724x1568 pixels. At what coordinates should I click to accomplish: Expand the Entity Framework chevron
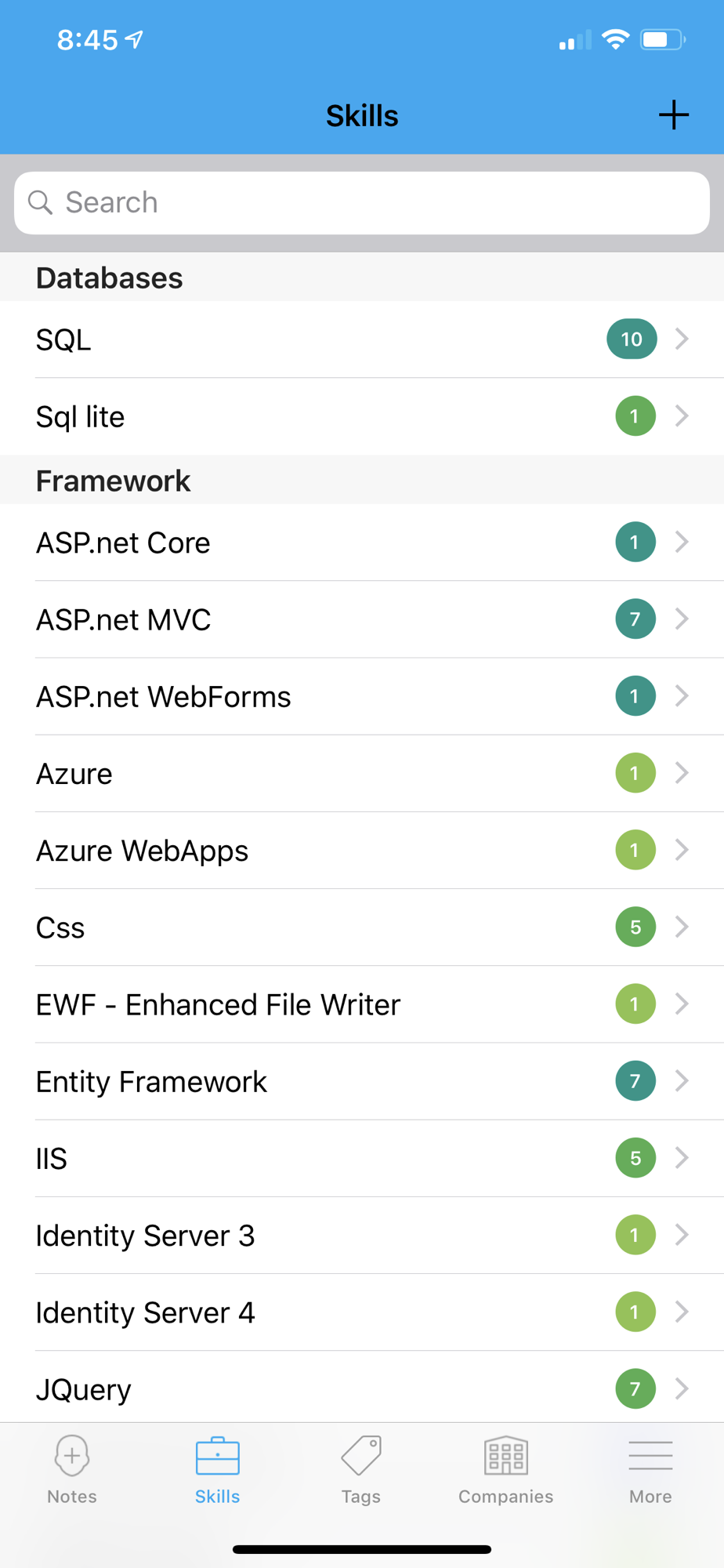coord(682,1081)
